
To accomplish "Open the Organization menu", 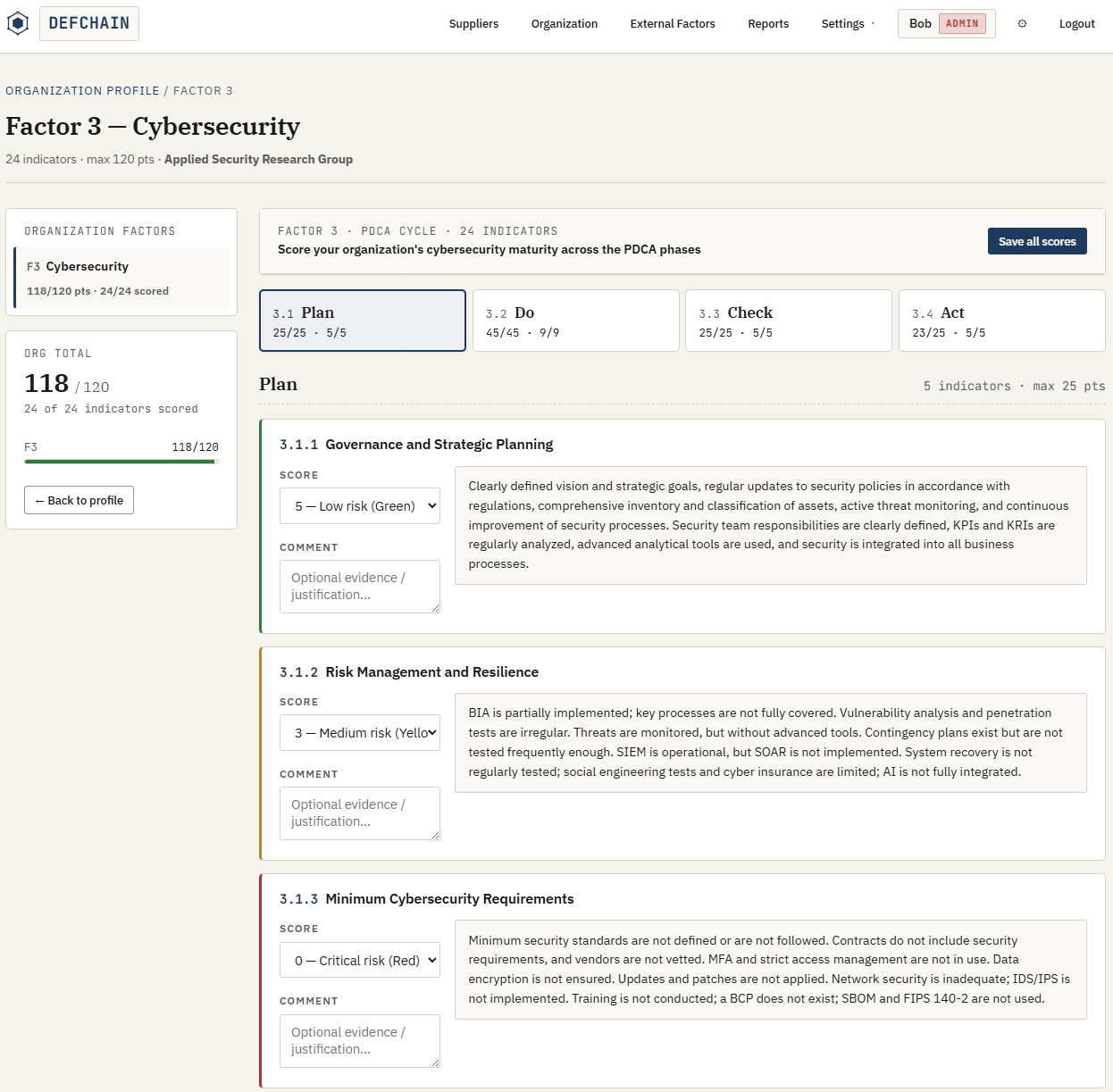I will (565, 24).
